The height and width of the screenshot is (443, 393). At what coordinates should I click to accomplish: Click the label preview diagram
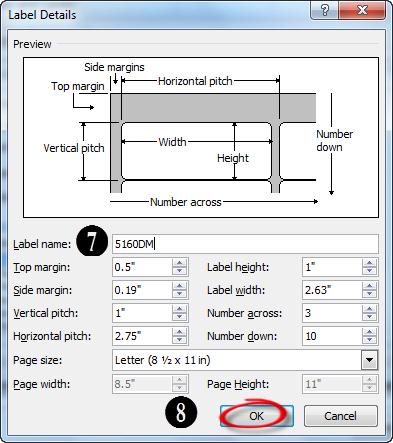point(201,137)
